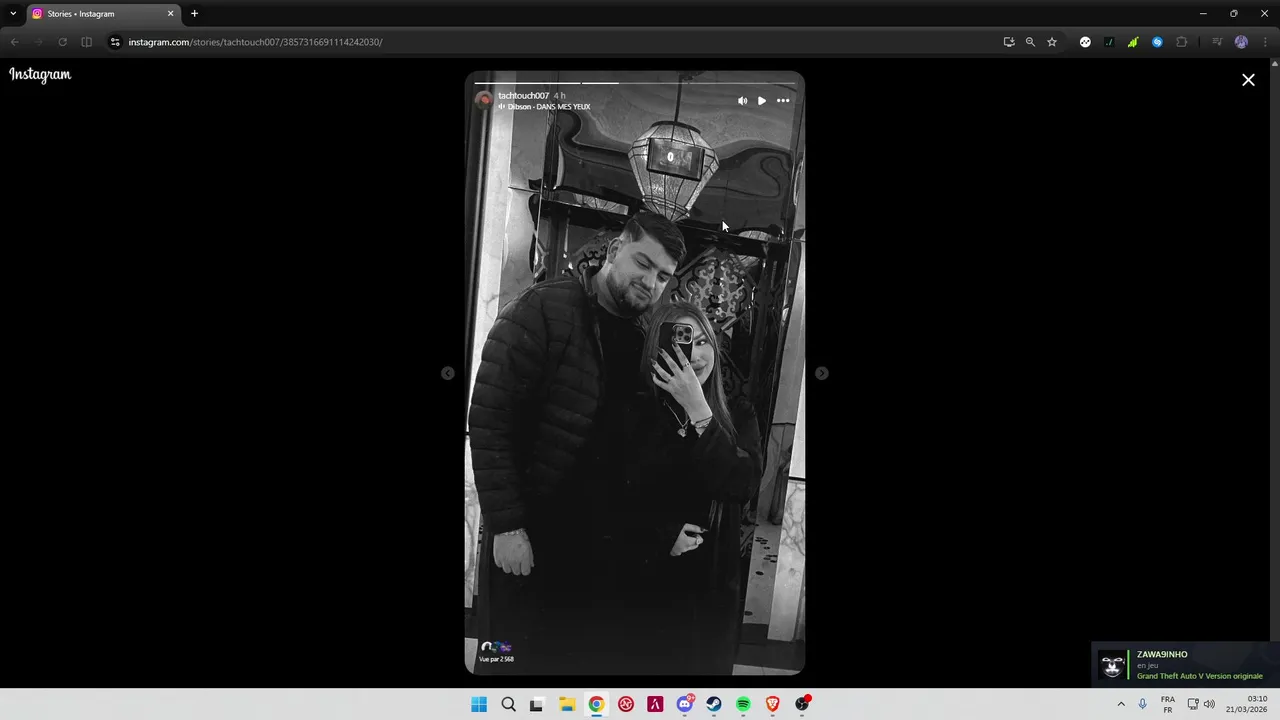This screenshot has height=720, width=1280.
Task: Select the Stories • Instagram tab
Action: (103, 14)
